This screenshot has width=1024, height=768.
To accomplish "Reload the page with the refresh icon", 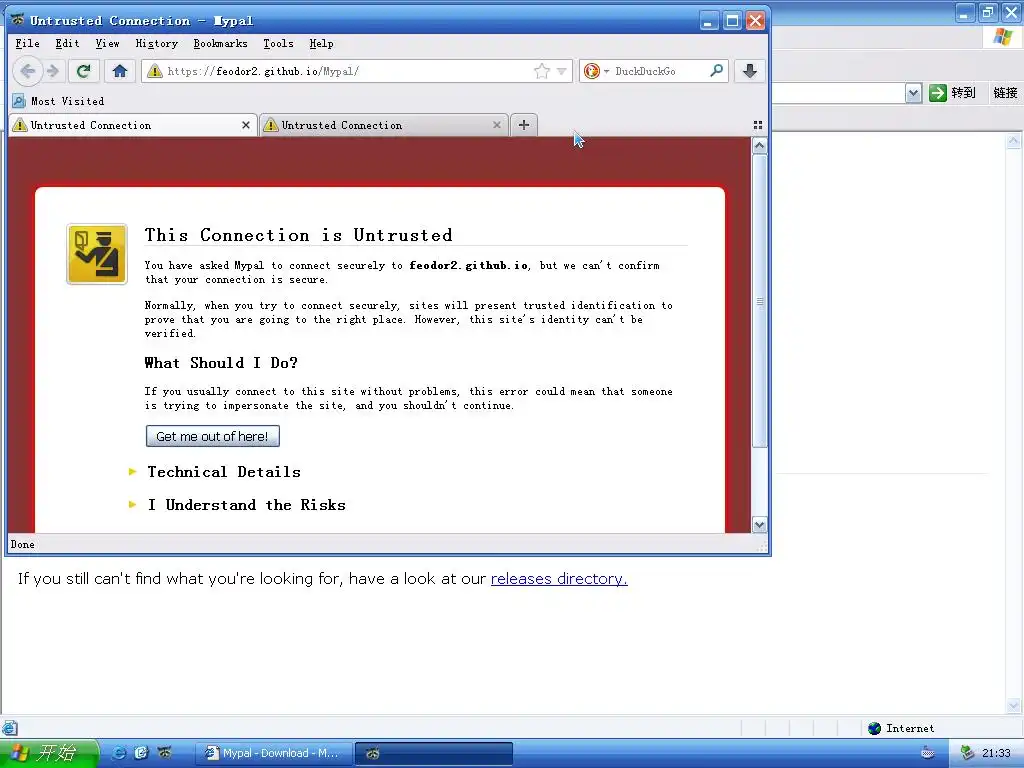I will [x=83, y=71].
